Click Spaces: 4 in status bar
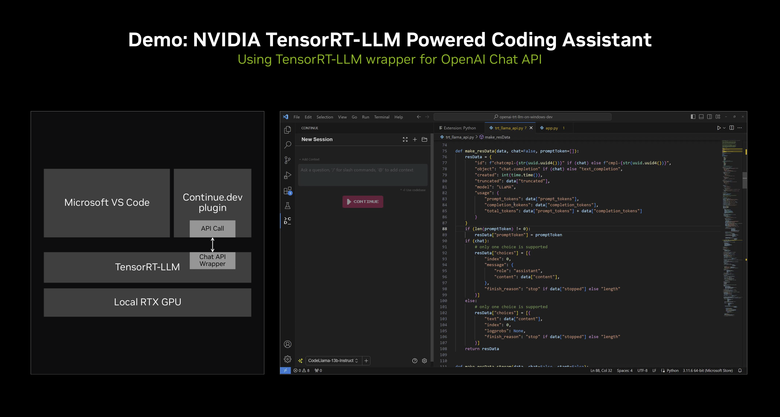The height and width of the screenshot is (417, 780). pyautogui.click(x=625, y=371)
